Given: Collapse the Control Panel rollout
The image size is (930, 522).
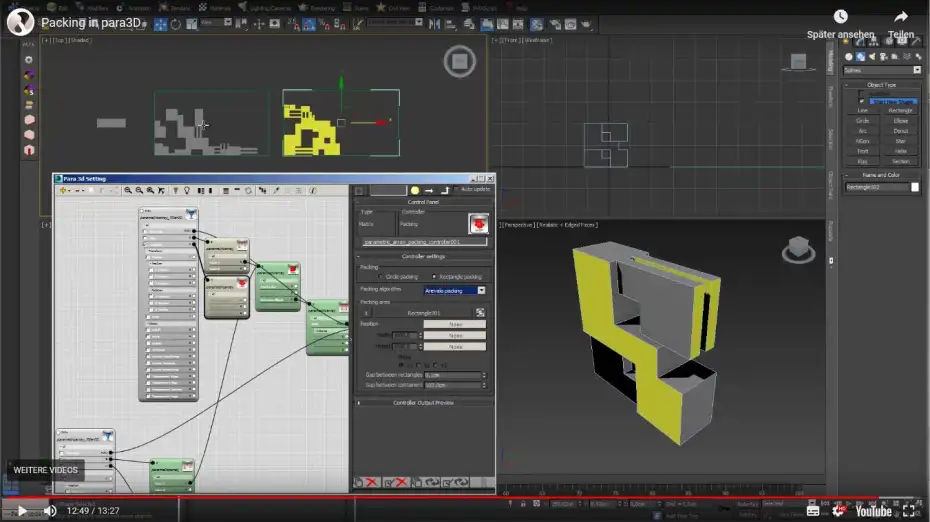Looking at the screenshot, I should pos(423,202).
